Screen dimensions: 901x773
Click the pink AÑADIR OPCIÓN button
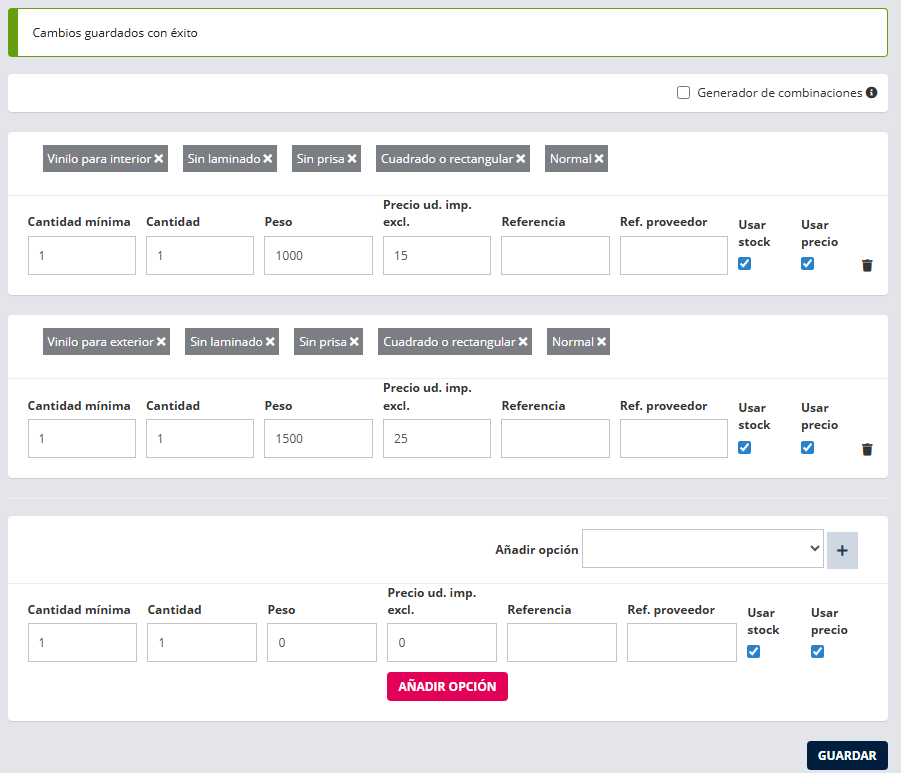tap(447, 687)
